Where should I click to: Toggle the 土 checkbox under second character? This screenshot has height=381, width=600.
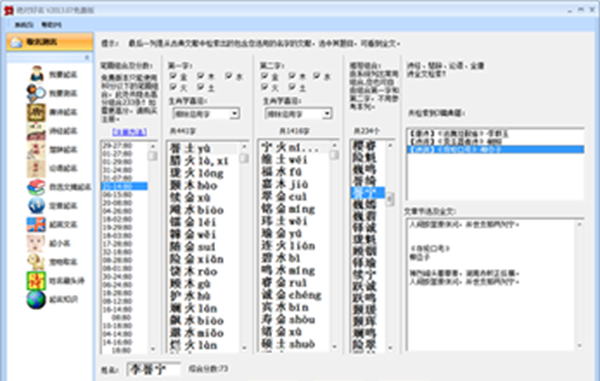292,87
